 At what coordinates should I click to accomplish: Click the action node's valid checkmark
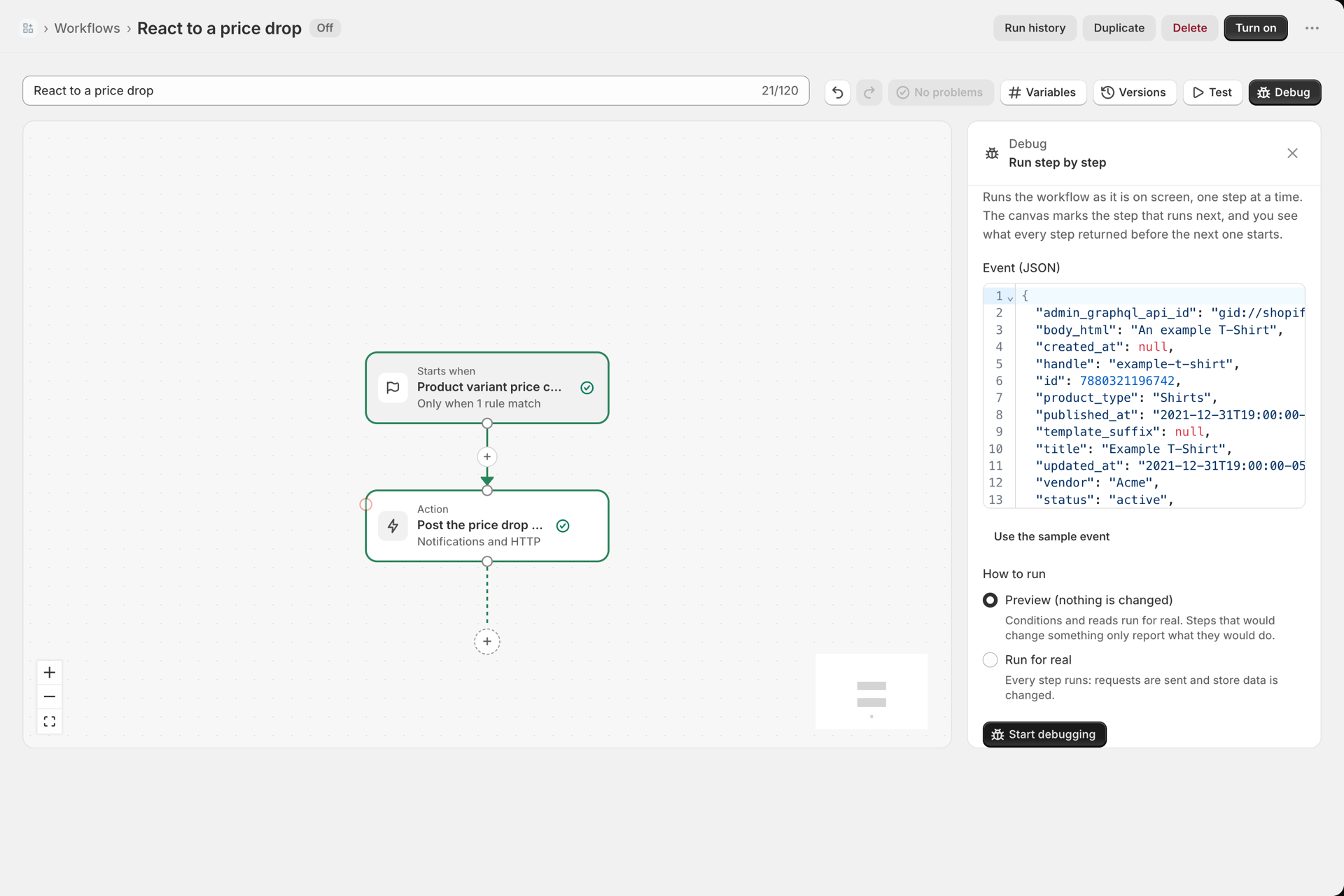point(563,526)
